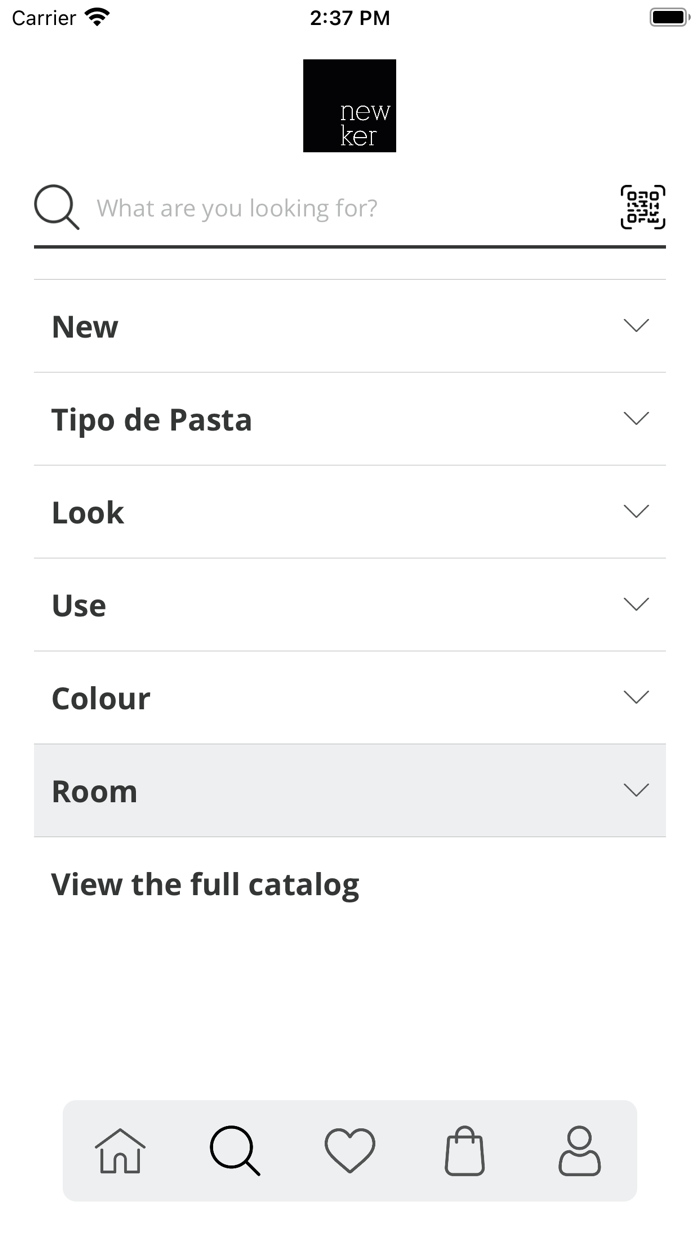Select the Colour menu row label
The height and width of the screenshot is (1244, 700).
[x=101, y=699]
